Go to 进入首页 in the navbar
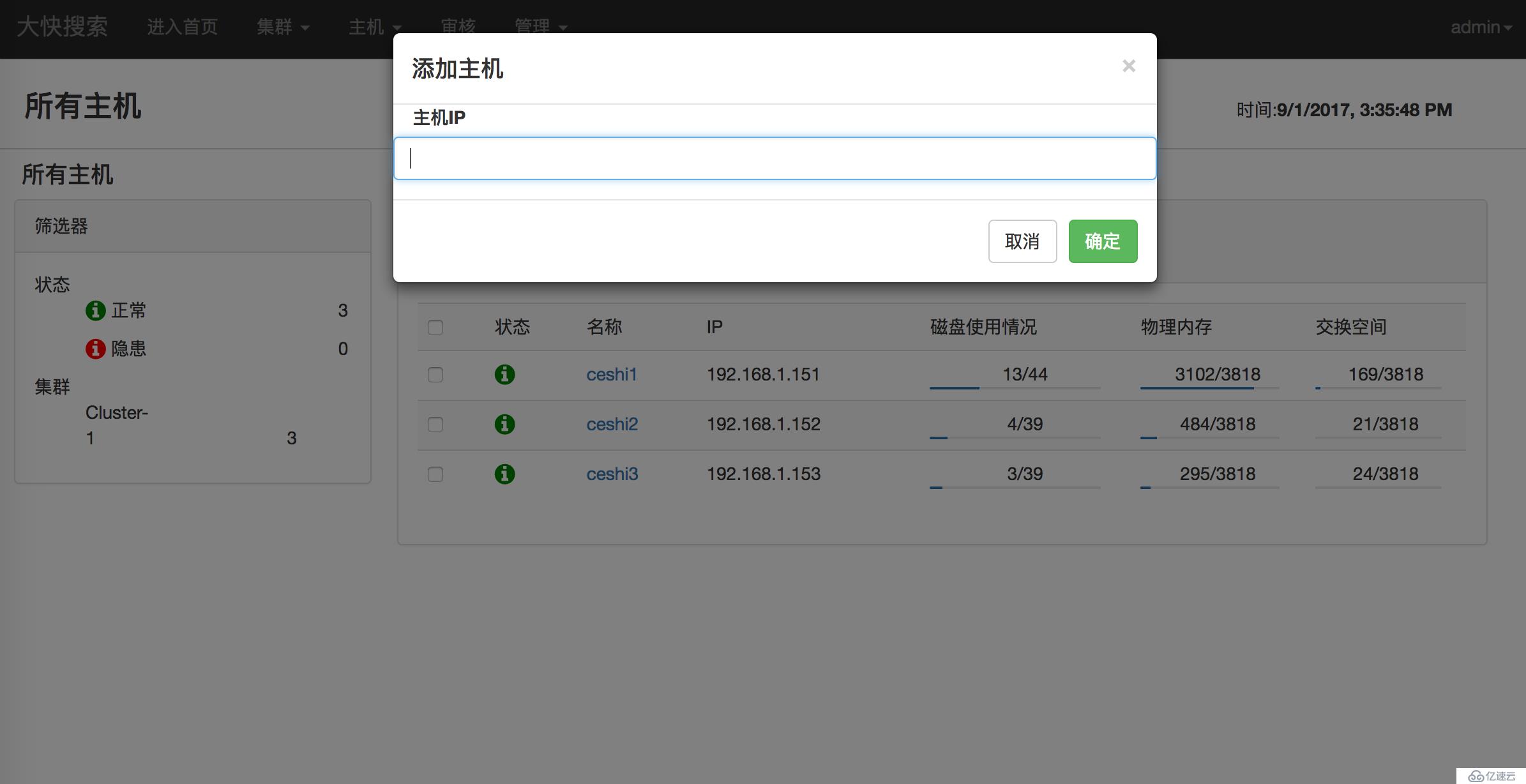Screen dimensions: 1526x784 (x=183, y=27)
